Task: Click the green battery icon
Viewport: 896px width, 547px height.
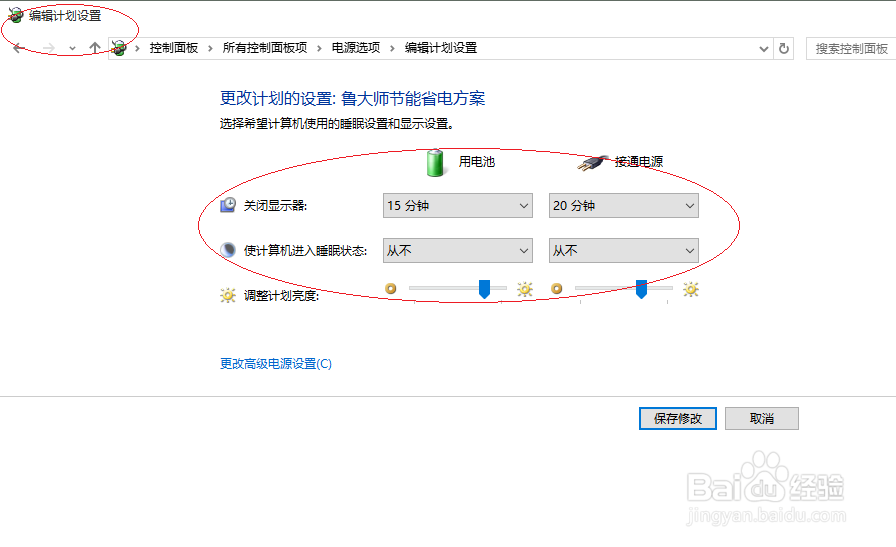Action: pyautogui.click(x=435, y=162)
